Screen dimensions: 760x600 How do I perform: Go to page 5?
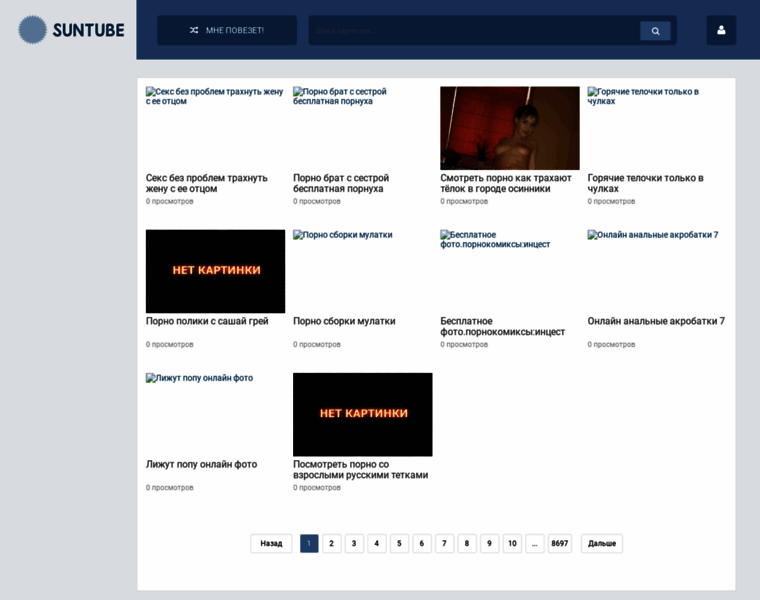click(x=399, y=543)
